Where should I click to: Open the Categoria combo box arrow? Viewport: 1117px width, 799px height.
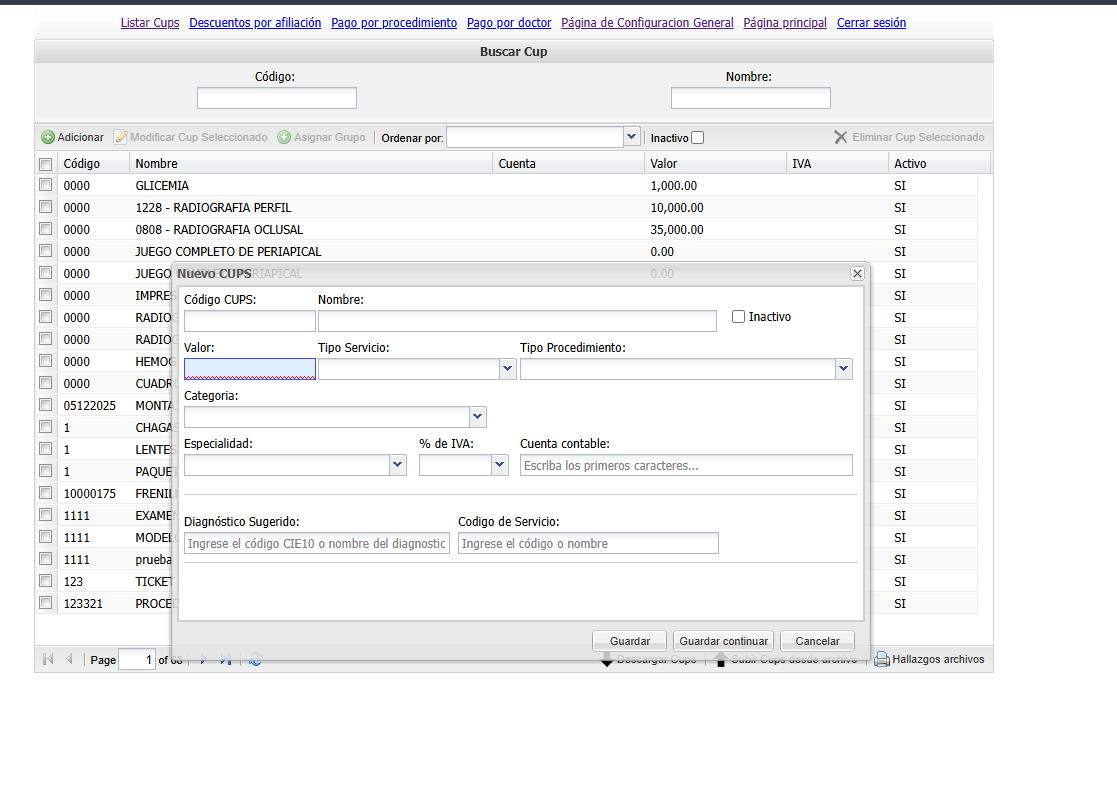tap(477, 417)
